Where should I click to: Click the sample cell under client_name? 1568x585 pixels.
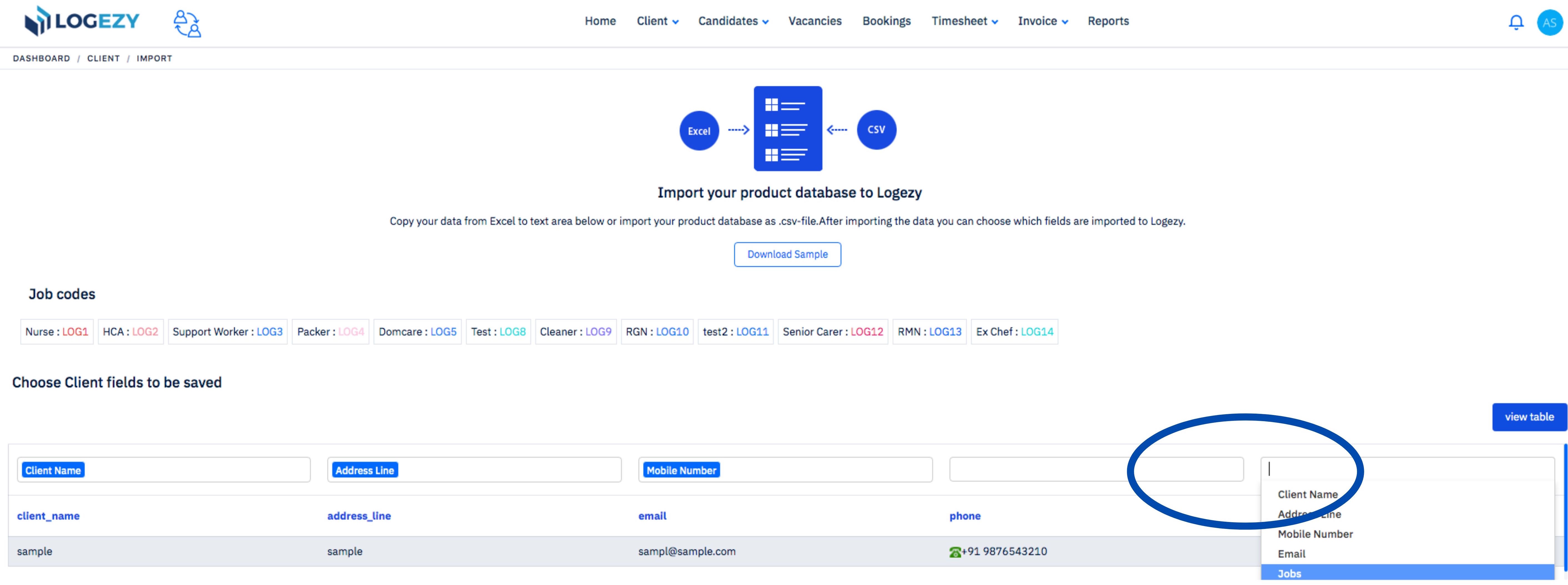(35, 551)
